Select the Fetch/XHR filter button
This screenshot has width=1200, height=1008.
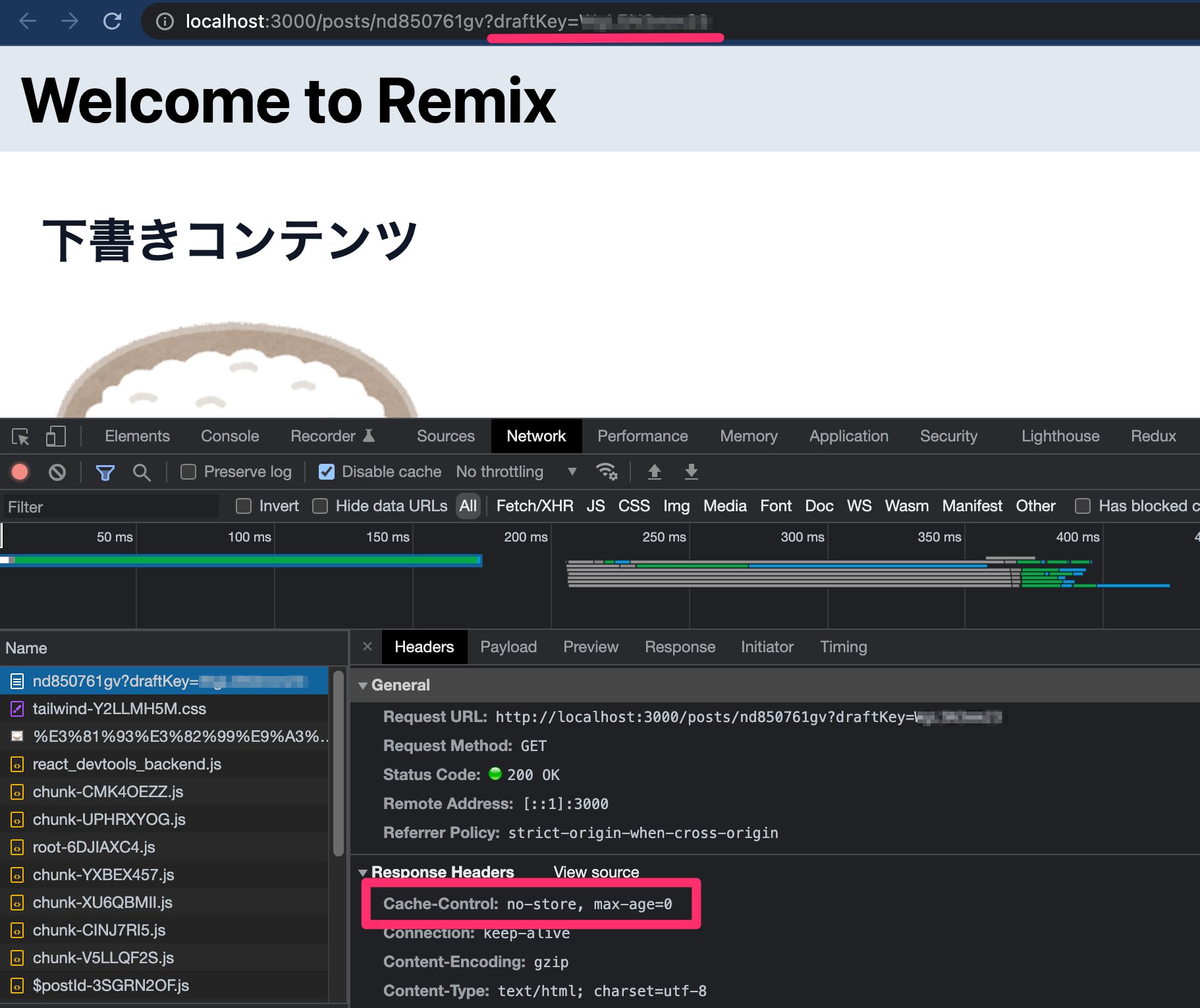(x=533, y=506)
